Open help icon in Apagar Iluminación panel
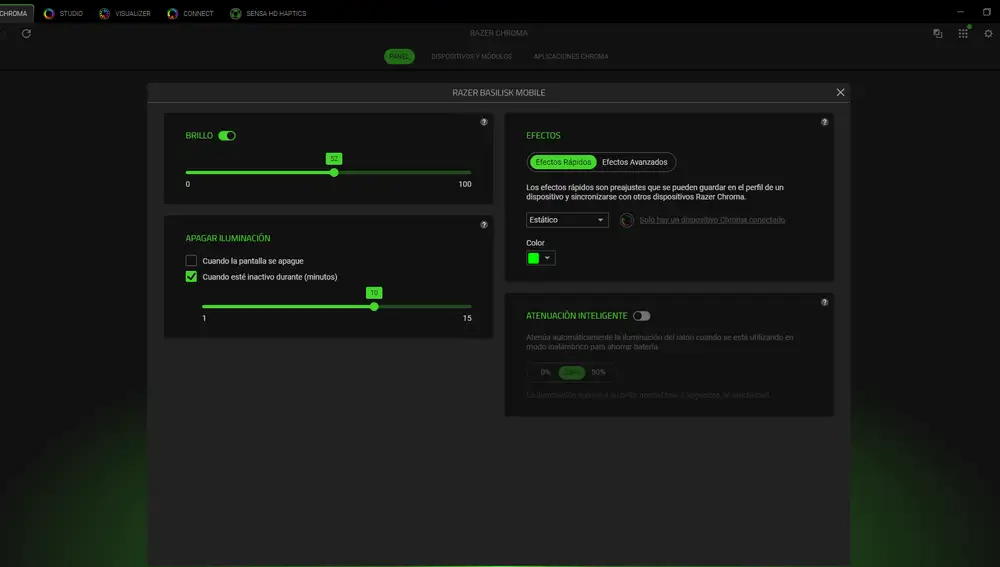 484,225
